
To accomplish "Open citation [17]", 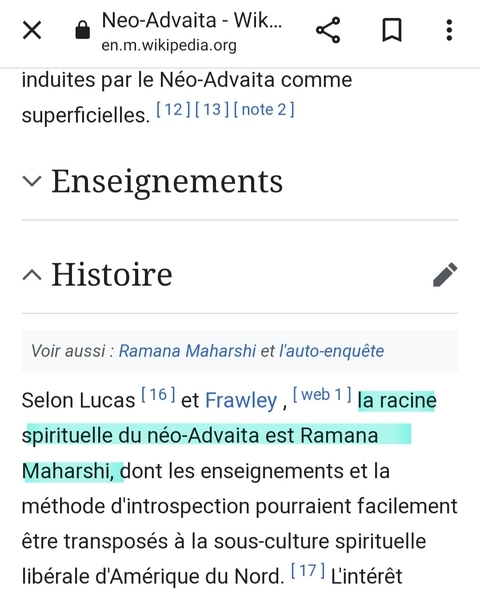I will (x=308, y=571).
